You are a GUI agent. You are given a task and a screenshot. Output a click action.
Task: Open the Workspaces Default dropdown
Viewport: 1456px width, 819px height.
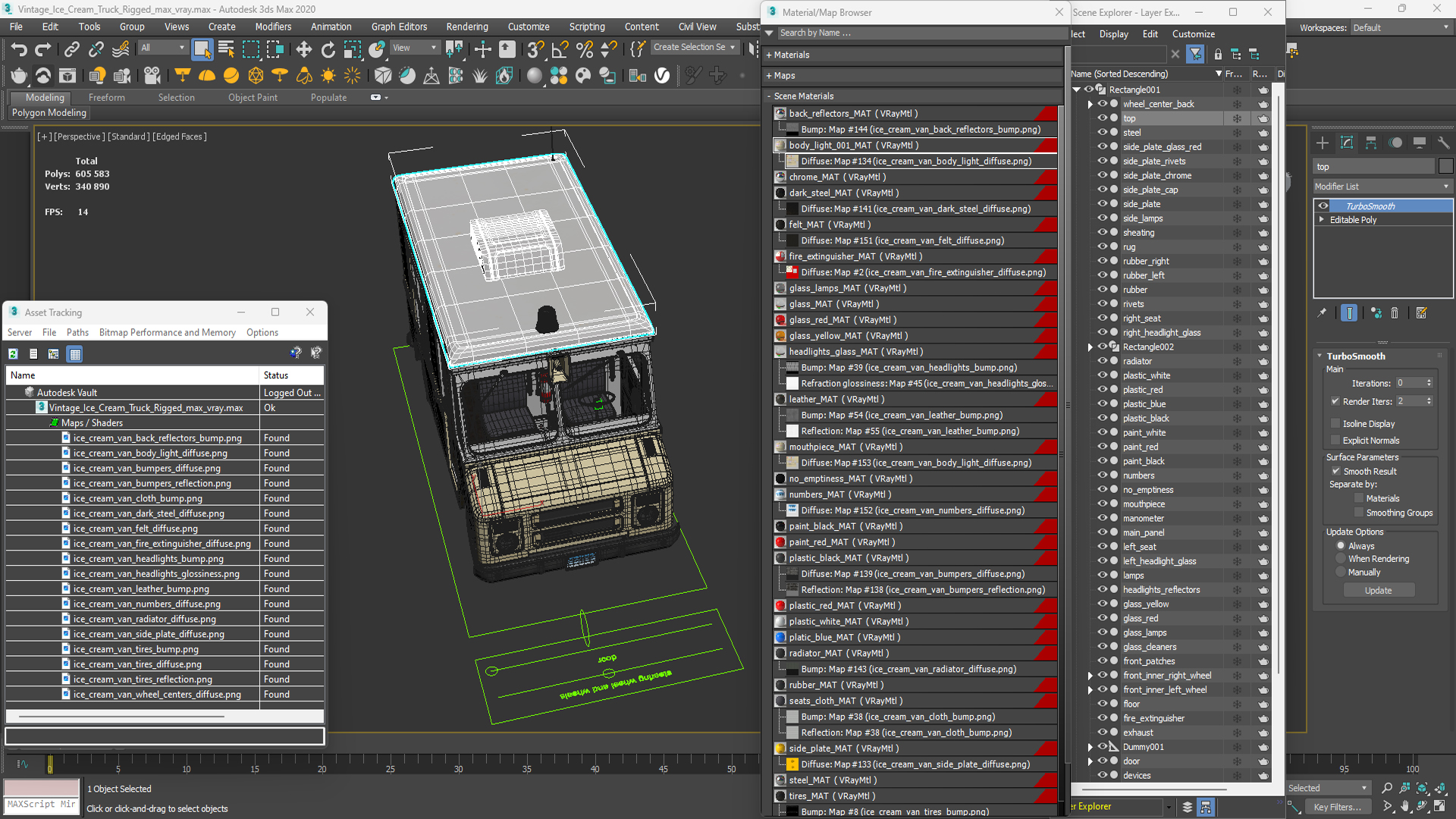point(1400,27)
